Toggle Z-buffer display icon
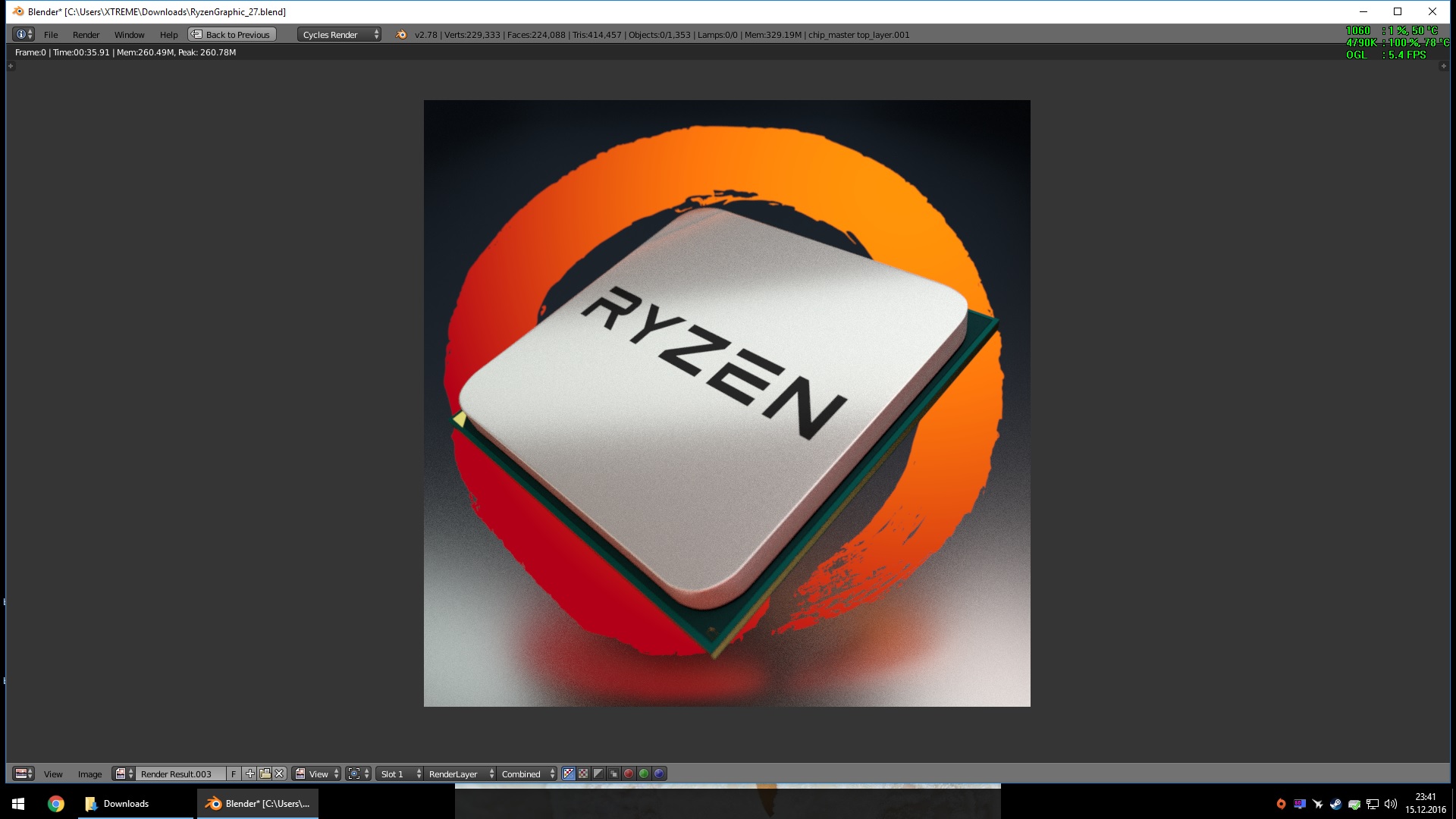This screenshot has height=819, width=1456. (613, 773)
